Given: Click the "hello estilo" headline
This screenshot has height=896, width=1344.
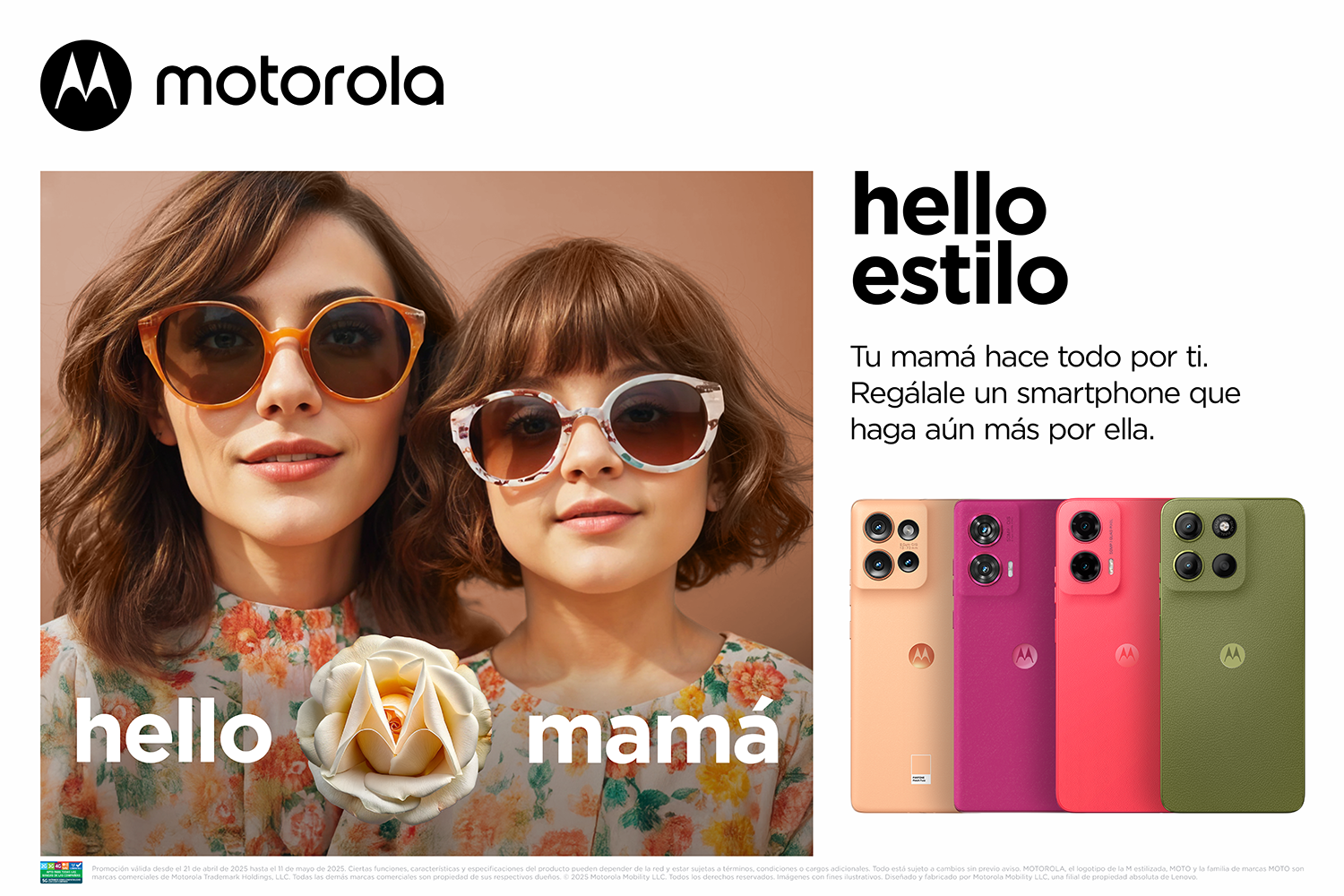Looking at the screenshot, I should click(959, 239).
